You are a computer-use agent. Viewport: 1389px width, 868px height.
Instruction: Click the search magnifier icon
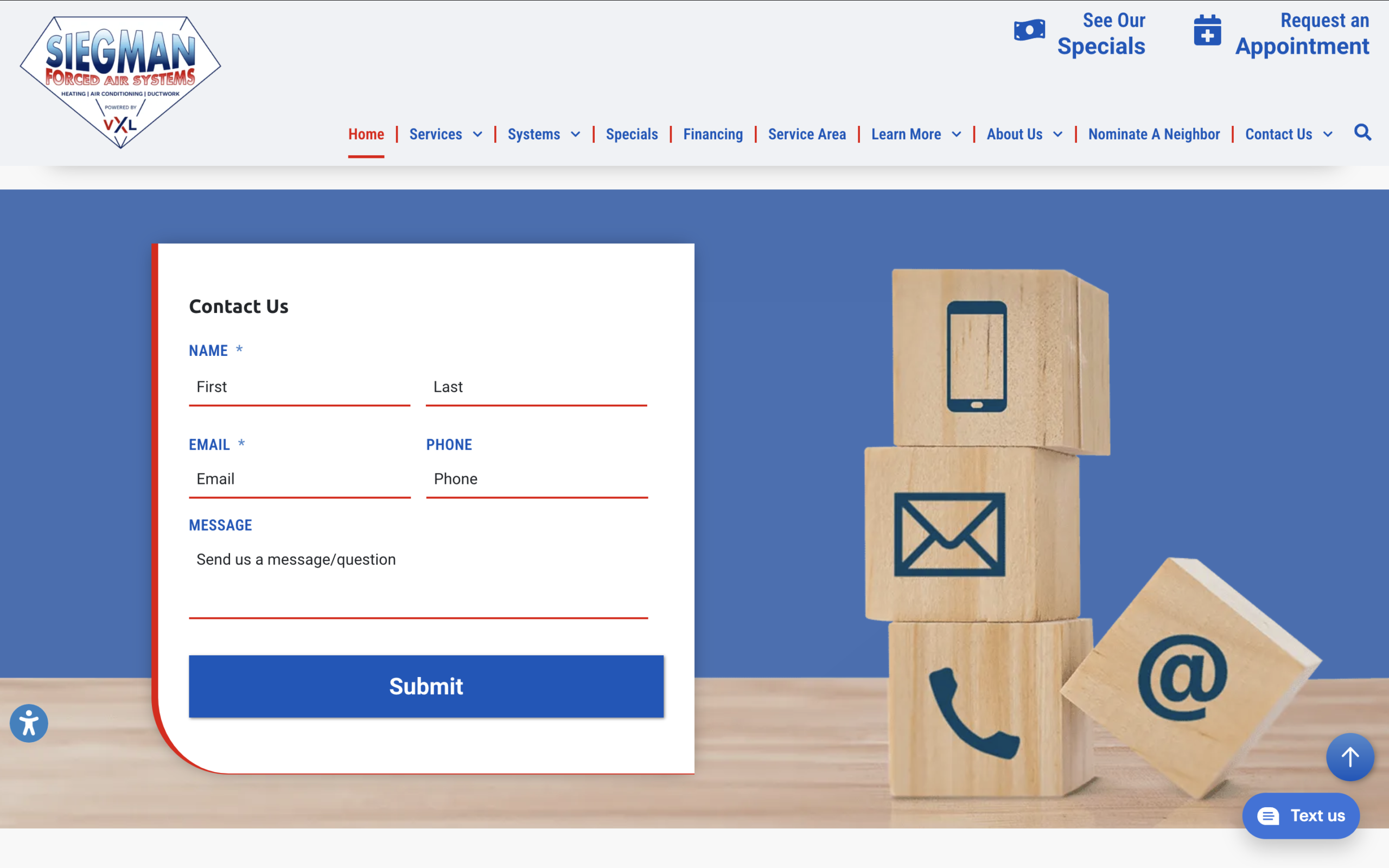point(1362,132)
